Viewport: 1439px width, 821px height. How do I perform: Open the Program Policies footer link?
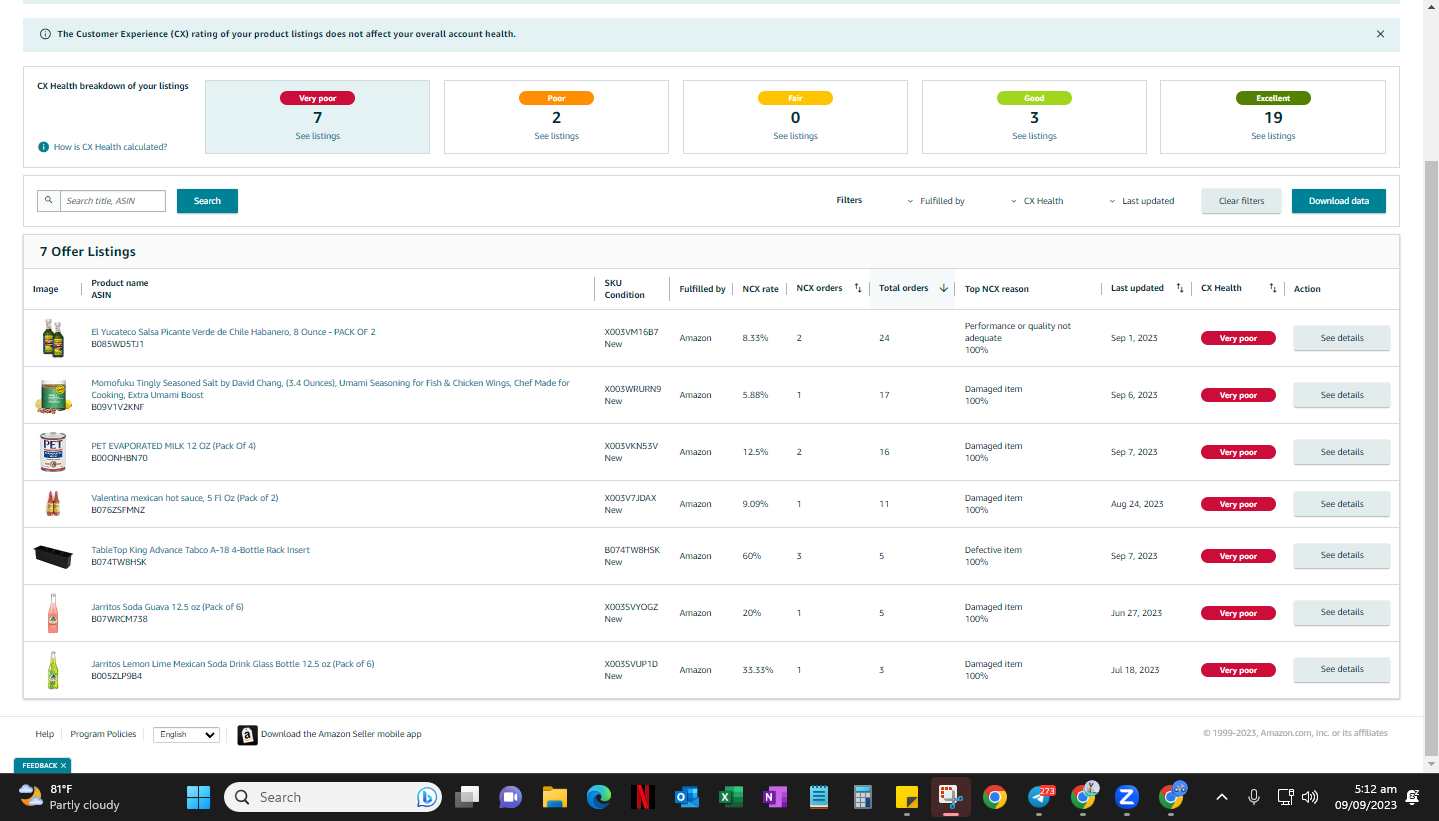coord(103,734)
